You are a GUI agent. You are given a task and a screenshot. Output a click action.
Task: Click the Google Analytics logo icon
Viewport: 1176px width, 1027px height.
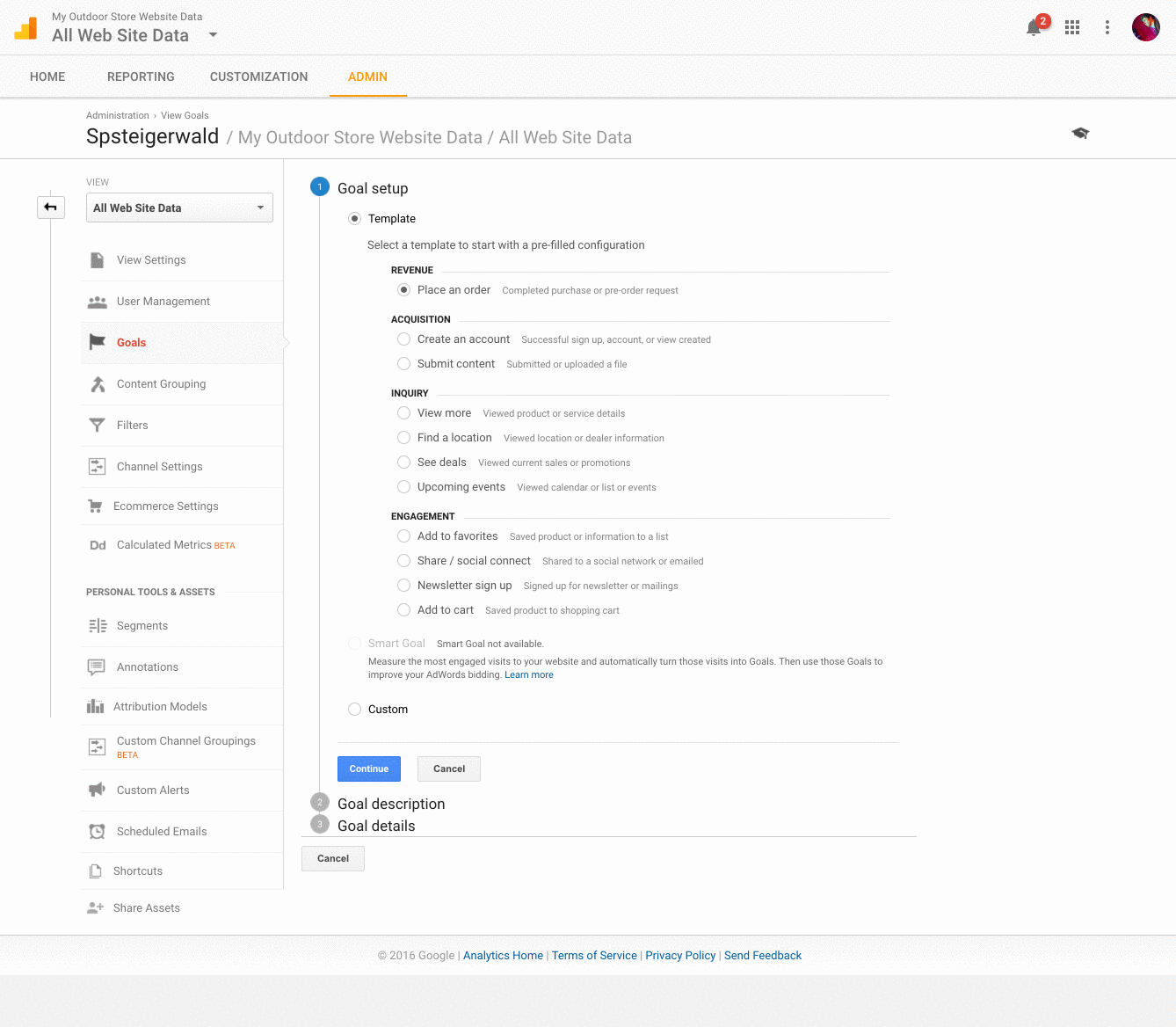(x=26, y=28)
